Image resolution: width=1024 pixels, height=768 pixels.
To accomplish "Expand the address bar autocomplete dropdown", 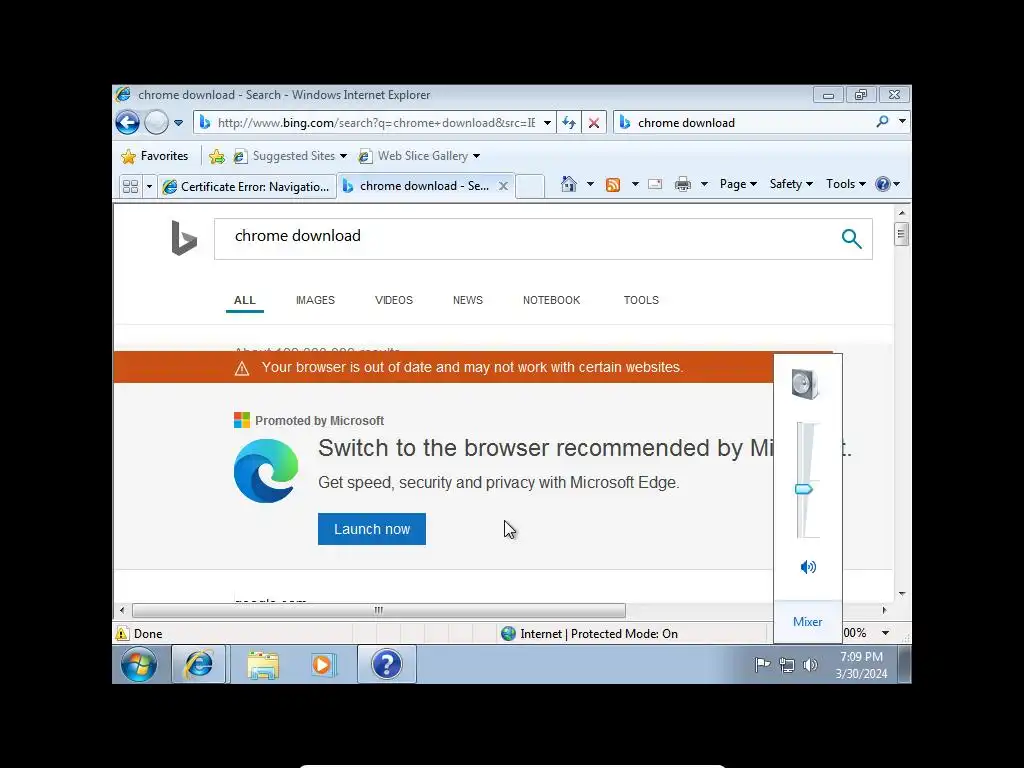I will (547, 123).
